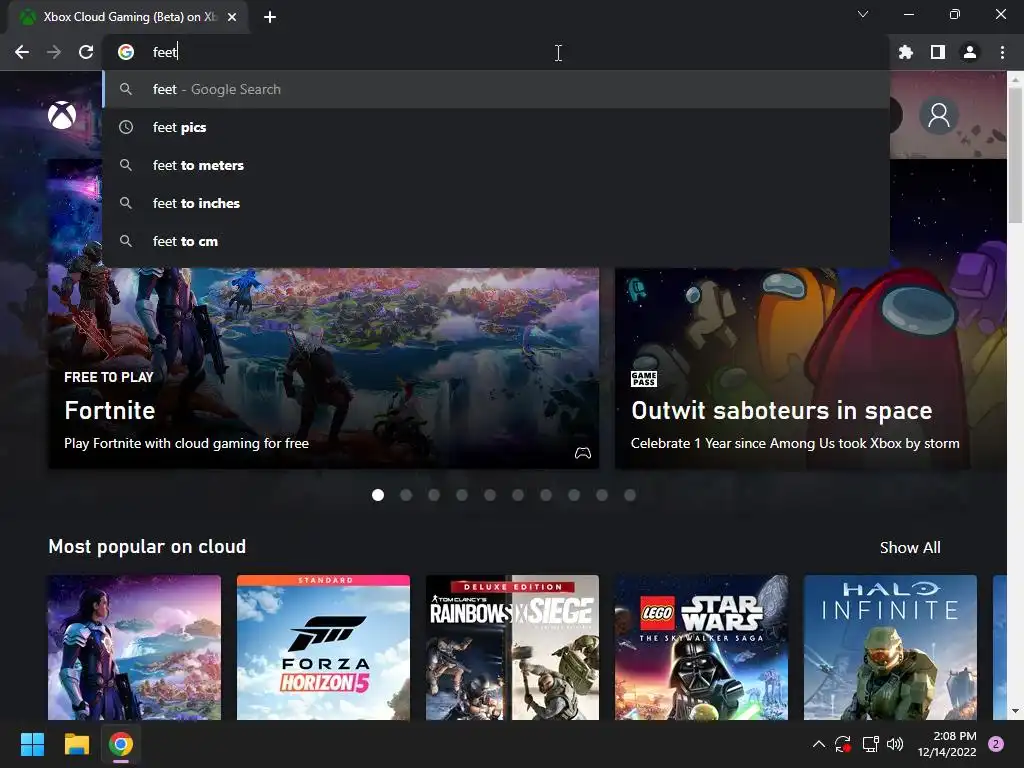The width and height of the screenshot is (1024, 768).
Task: Click the Game Pass badge on Among Us banner
Action: tap(644, 379)
